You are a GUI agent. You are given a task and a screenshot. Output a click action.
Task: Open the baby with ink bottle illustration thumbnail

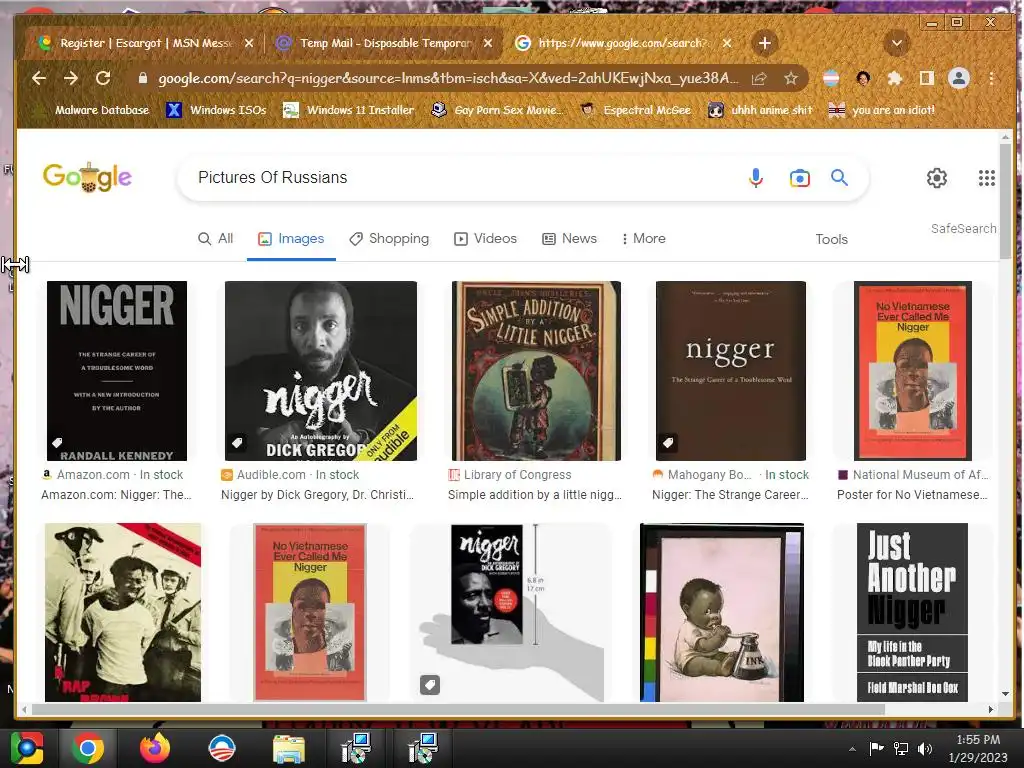[722, 613]
